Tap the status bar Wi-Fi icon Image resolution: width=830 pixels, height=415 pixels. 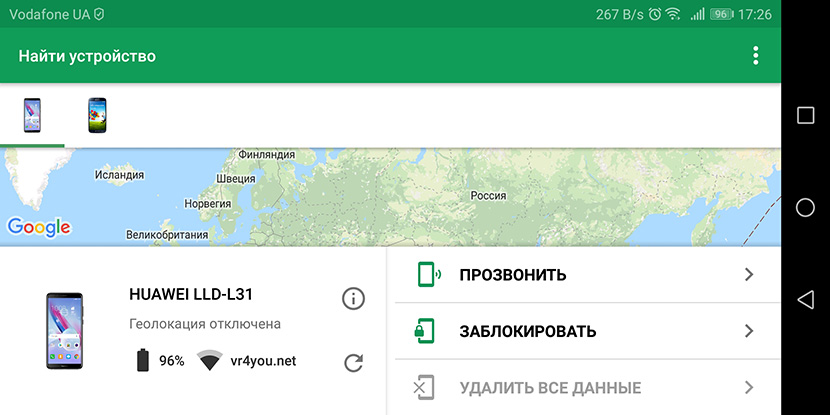[x=673, y=14]
